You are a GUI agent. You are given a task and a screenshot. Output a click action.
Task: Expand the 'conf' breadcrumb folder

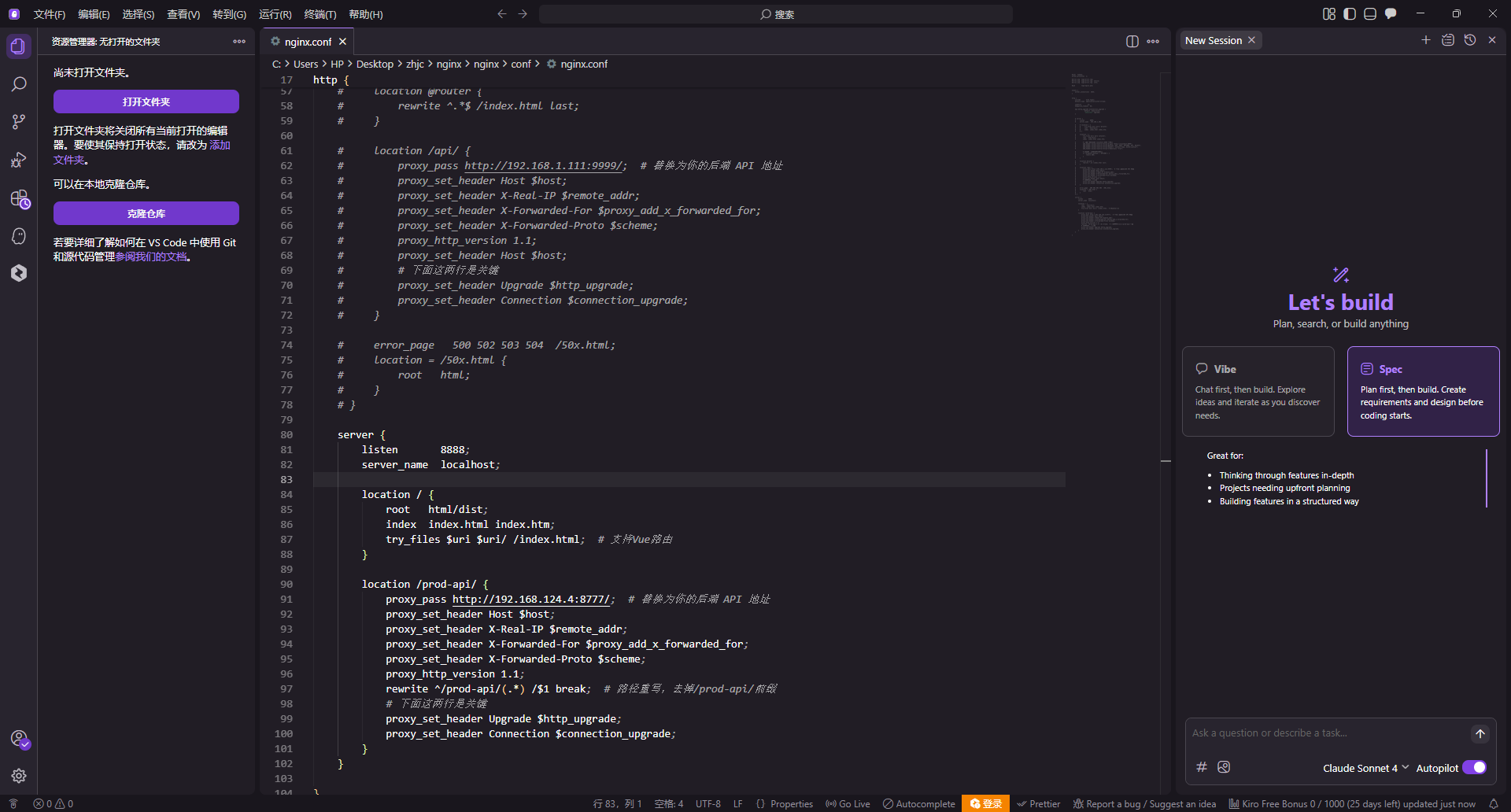[x=521, y=65]
